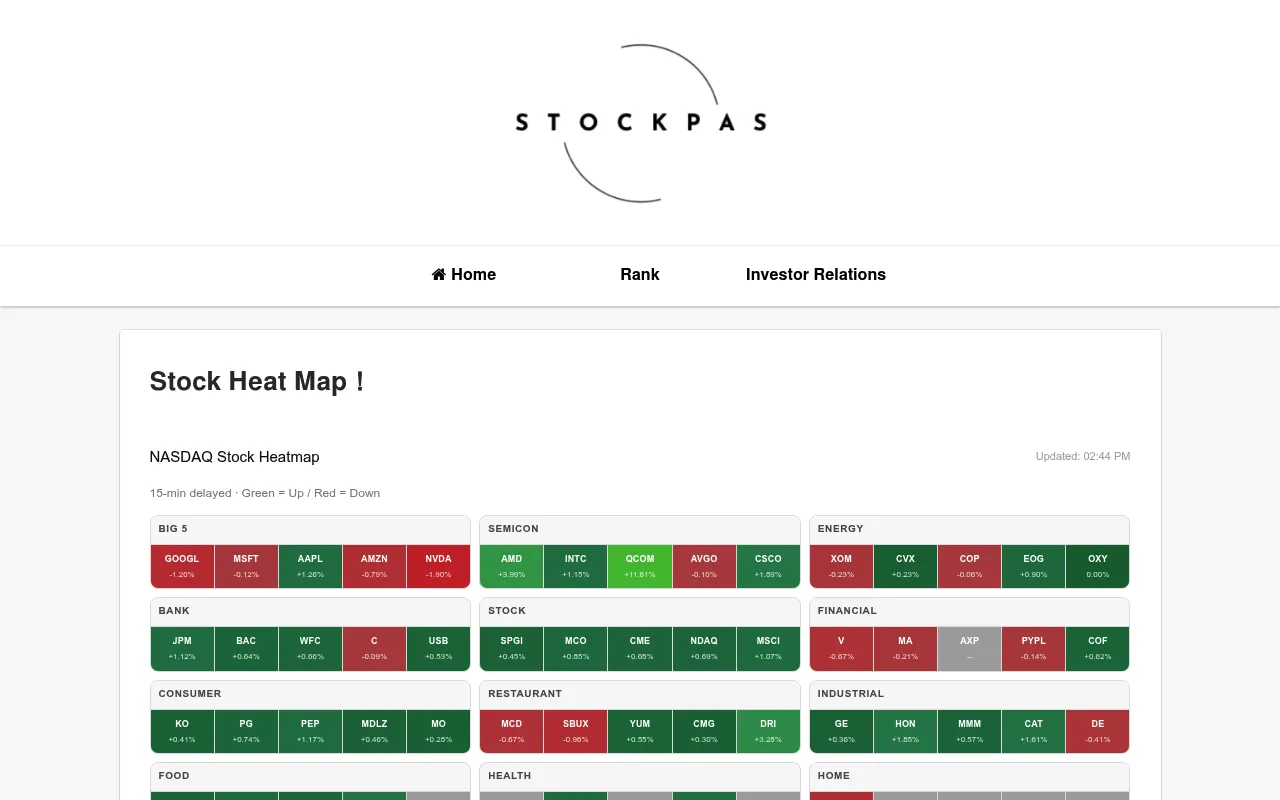This screenshot has width=1280, height=800.
Task: Open Investor Relations page
Action: [816, 274]
